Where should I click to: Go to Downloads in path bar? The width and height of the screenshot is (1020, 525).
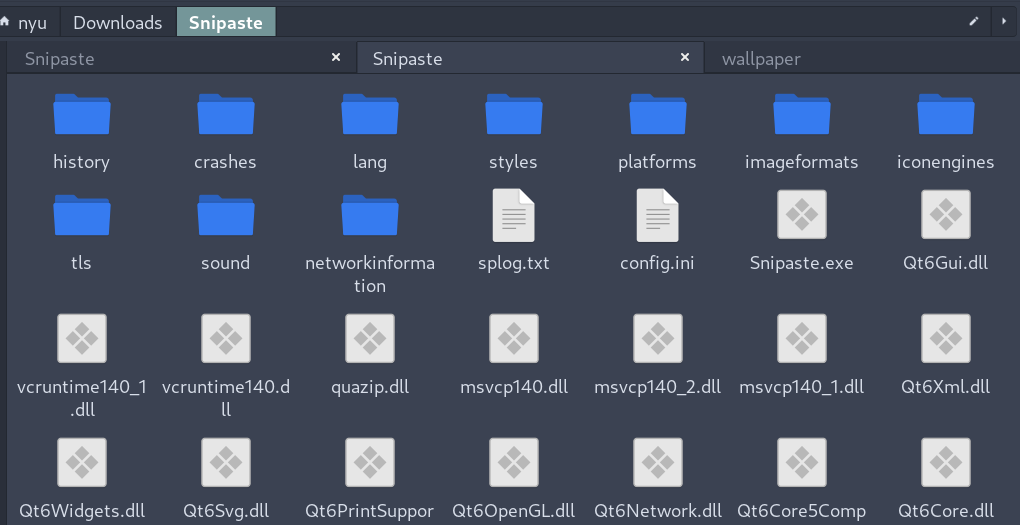(x=118, y=23)
